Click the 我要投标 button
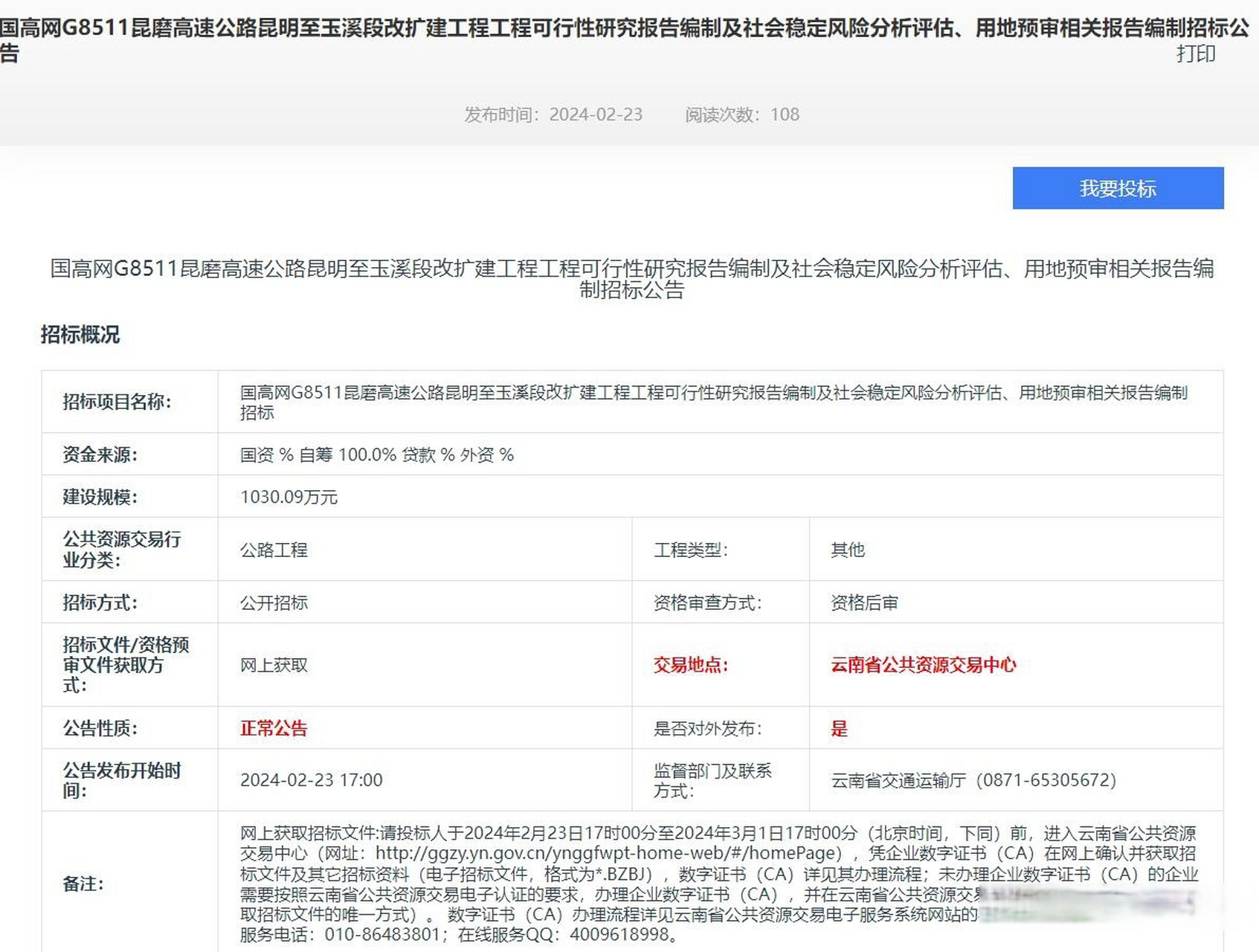 pyautogui.click(x=1118, y=188)
